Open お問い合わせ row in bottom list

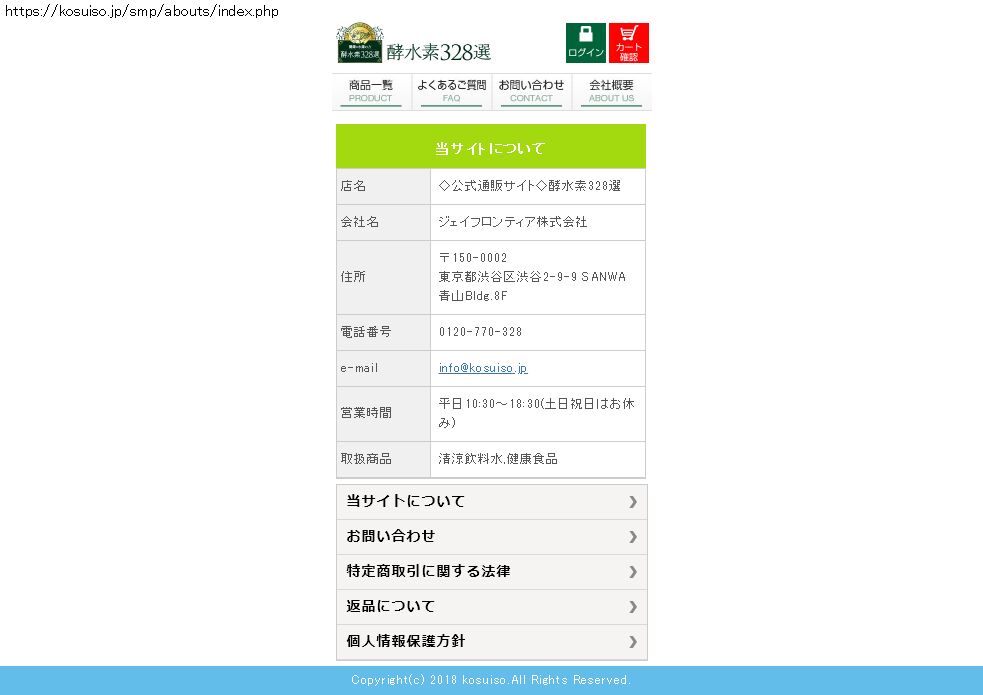pyautogui.click(x=492, y=536)
